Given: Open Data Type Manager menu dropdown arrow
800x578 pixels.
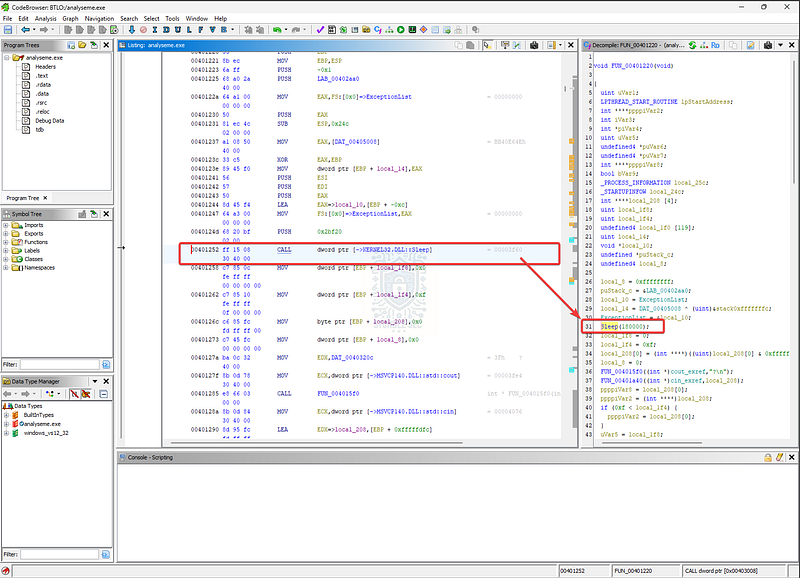Looking at the screenshot, I should click(x=95, y=381).
